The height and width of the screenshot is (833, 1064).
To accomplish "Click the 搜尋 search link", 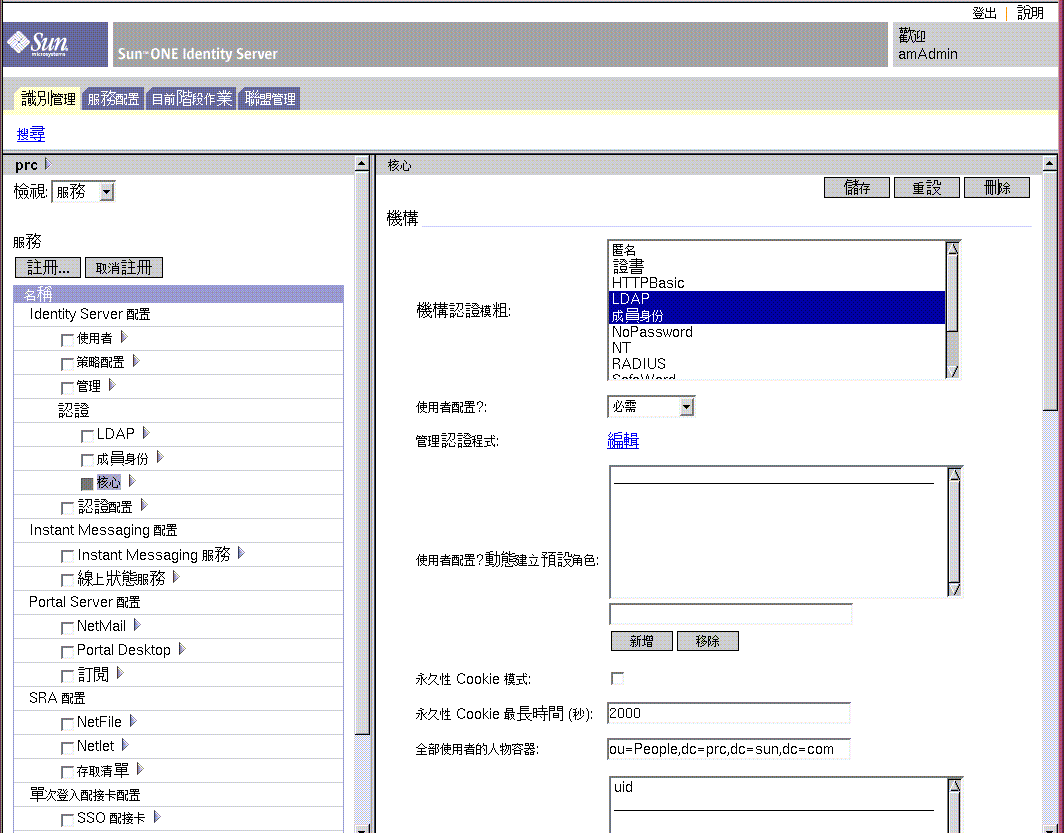I will tap(31, 134).
